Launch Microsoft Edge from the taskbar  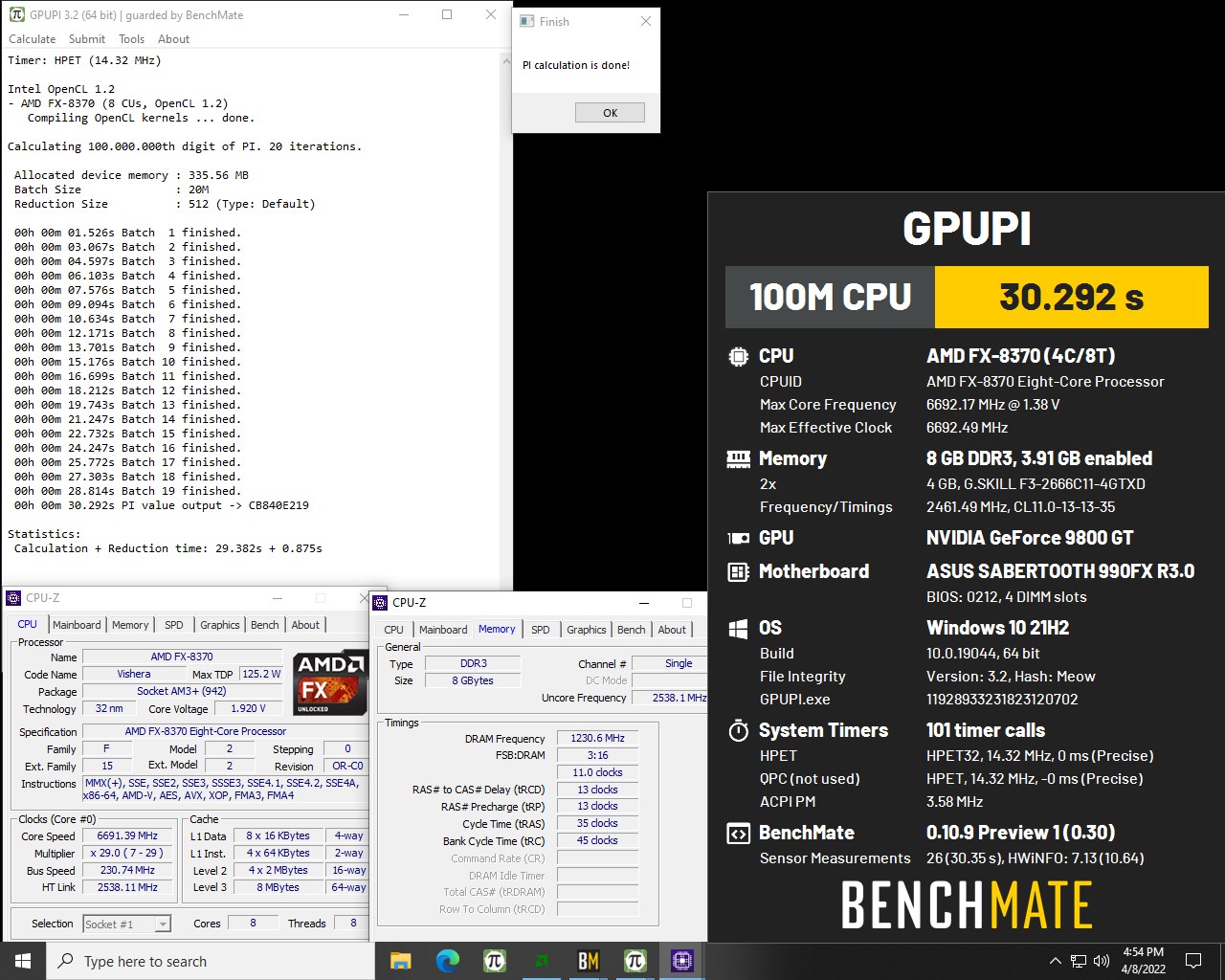pos(448,961)
